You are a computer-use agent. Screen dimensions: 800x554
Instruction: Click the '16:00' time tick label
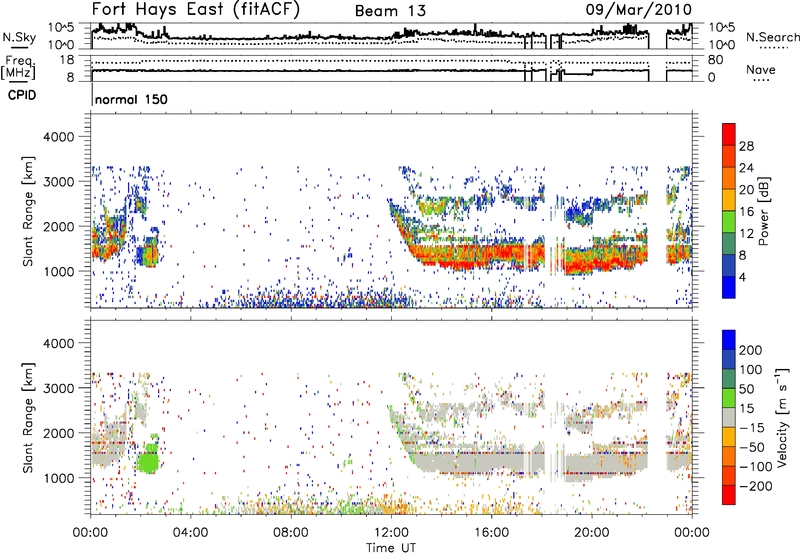[x=491, y=533]
